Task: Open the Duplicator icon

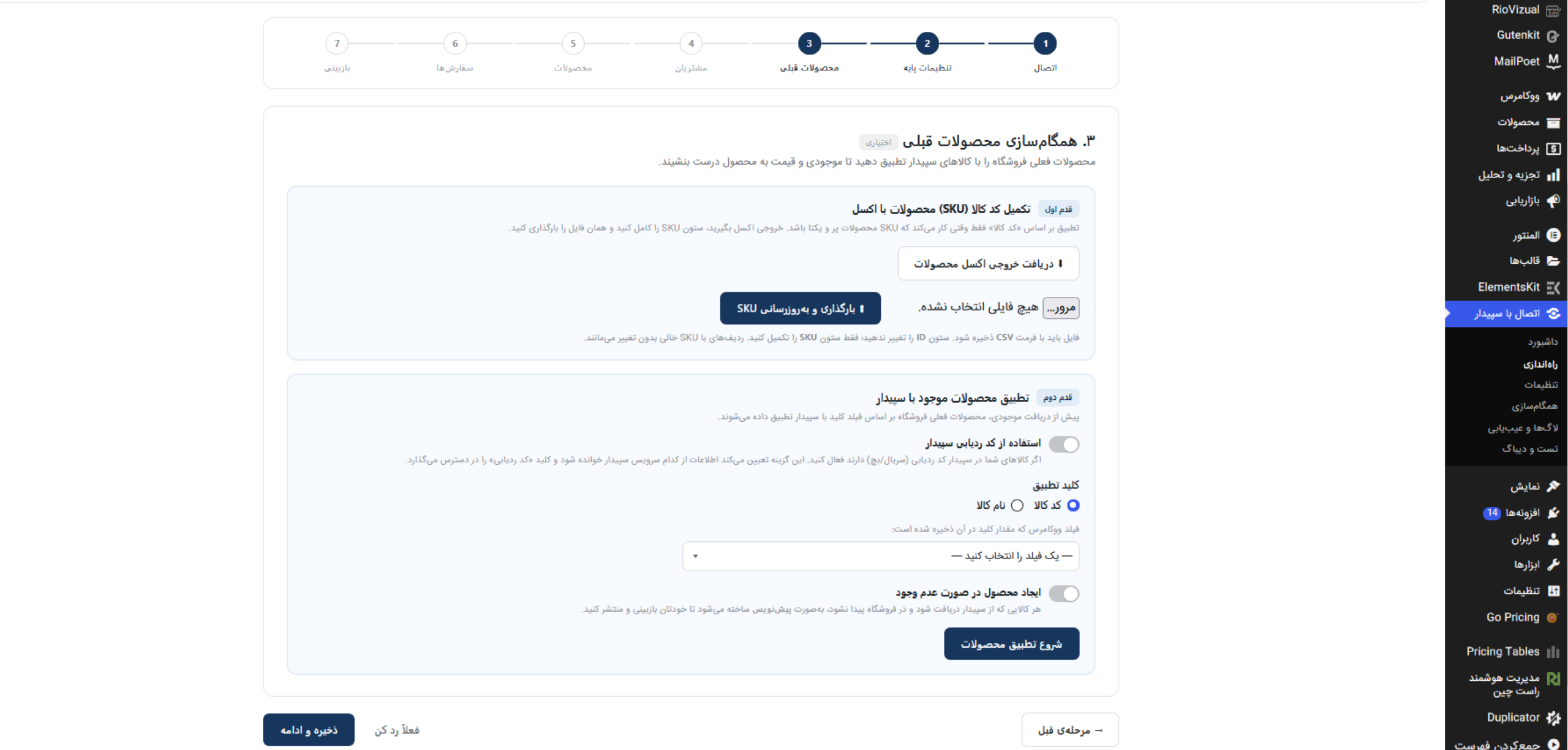Action: tap(1553, 718)
